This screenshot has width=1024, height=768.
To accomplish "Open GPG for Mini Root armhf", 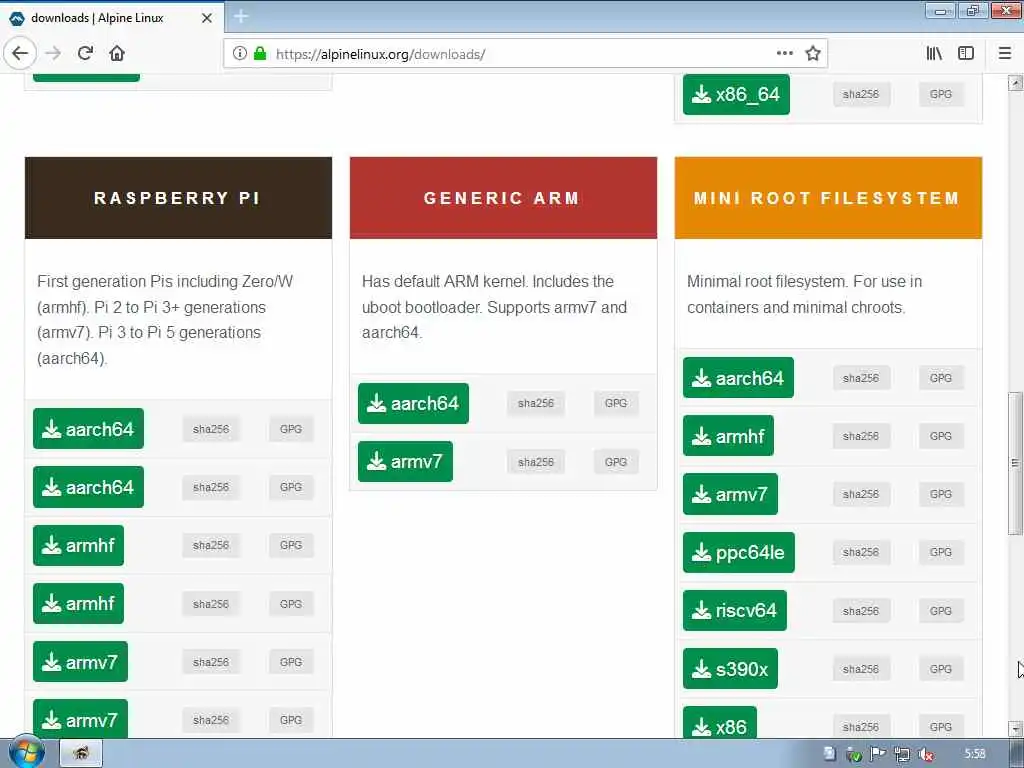I will 940,436.
